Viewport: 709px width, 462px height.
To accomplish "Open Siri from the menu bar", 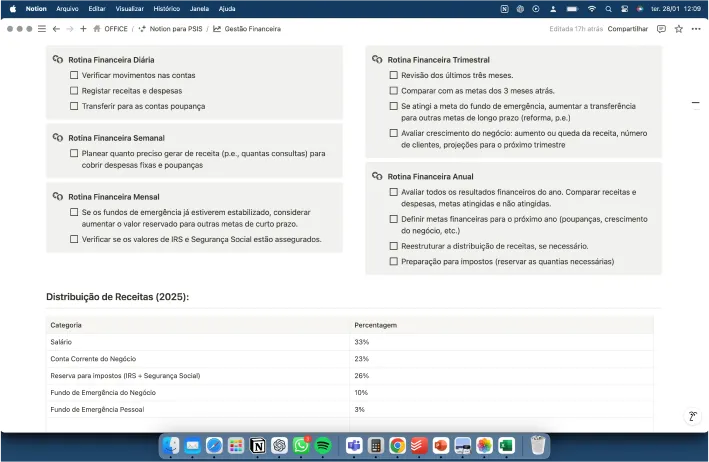I will click(x=639, y=9).
